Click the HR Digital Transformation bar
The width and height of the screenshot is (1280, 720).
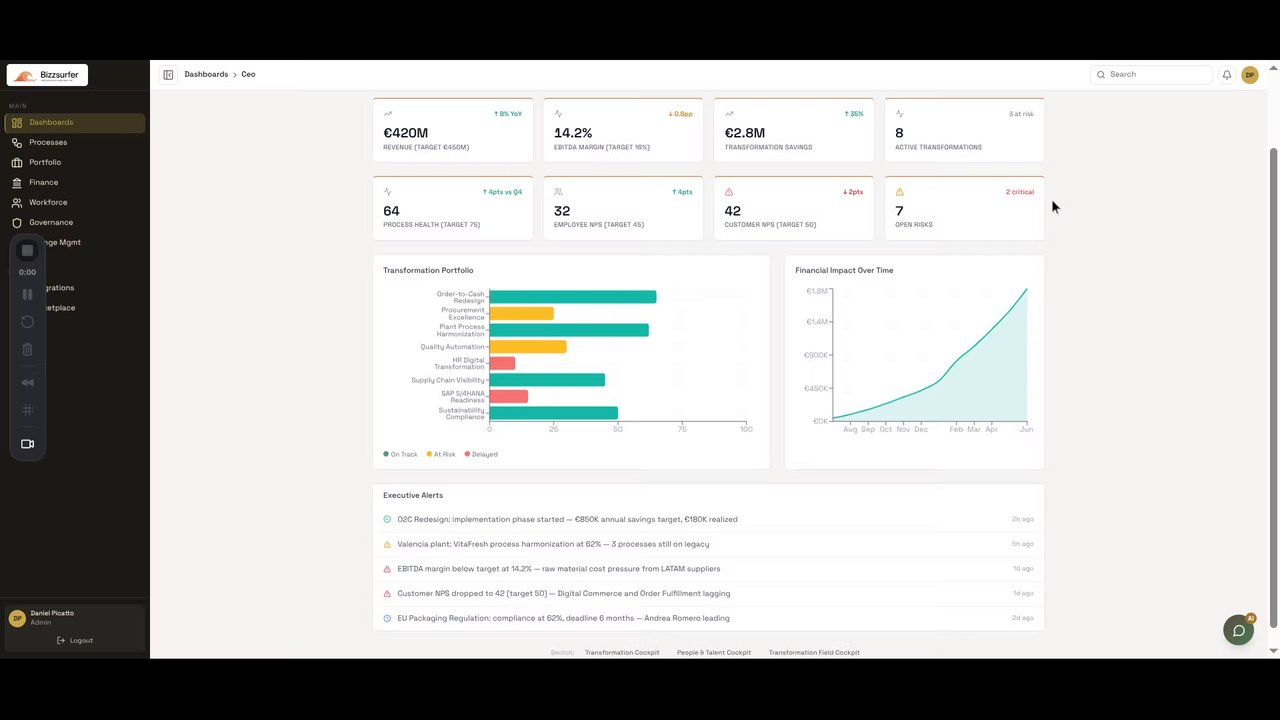point(502,363)
